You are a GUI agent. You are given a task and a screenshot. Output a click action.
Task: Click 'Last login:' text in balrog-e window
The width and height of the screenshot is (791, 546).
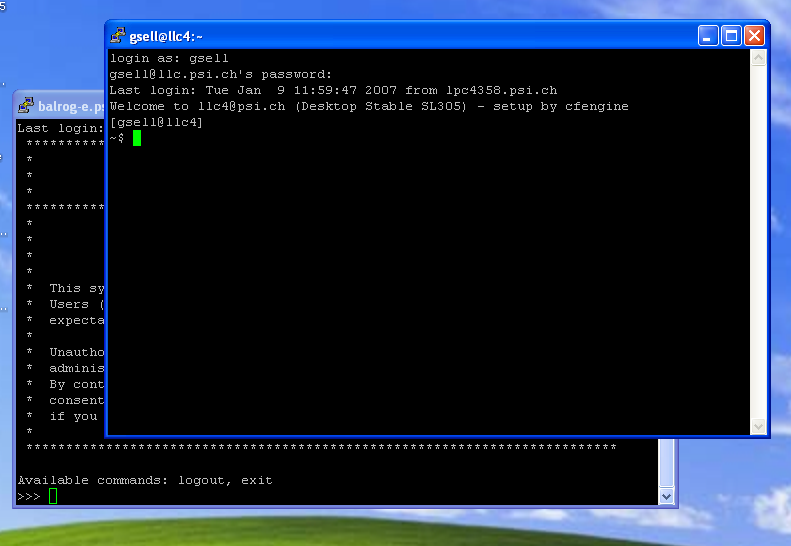(x=61, y=128)
